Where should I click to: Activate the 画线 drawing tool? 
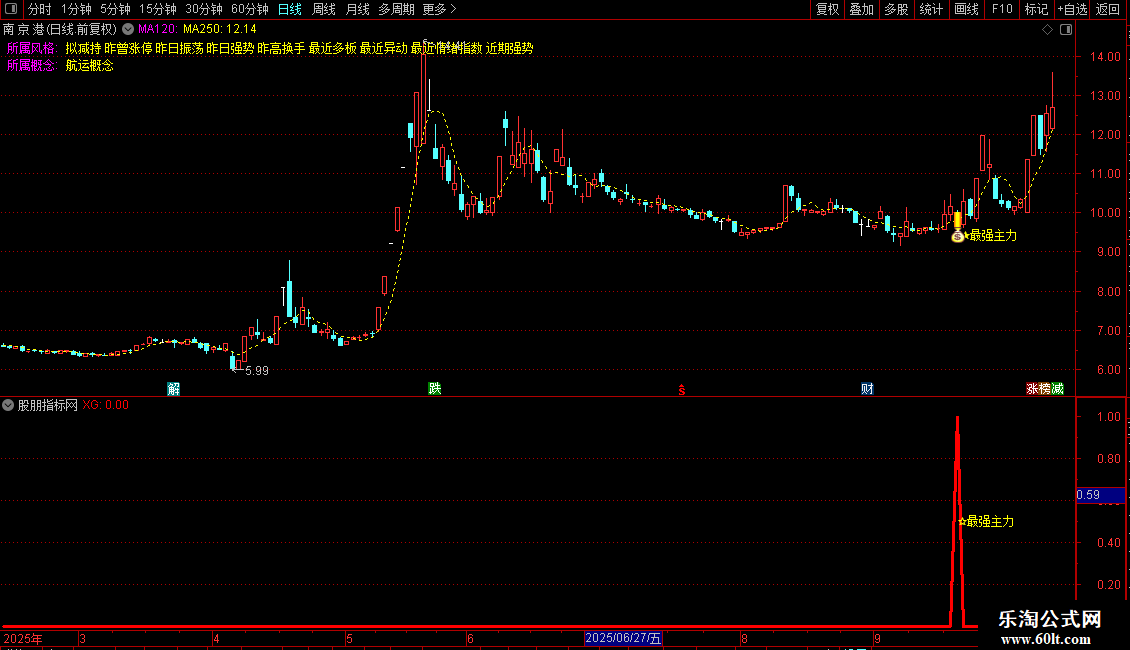tap(966, 9)
